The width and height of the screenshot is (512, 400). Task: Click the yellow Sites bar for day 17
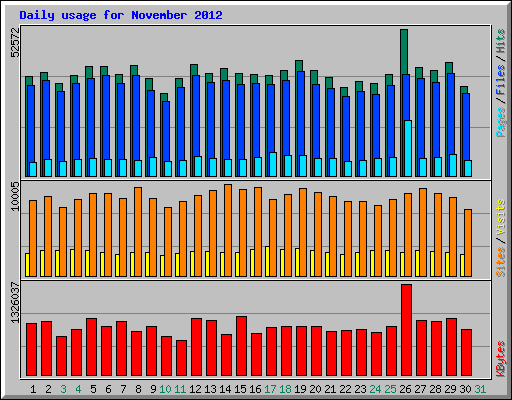(x=267, y=261)
